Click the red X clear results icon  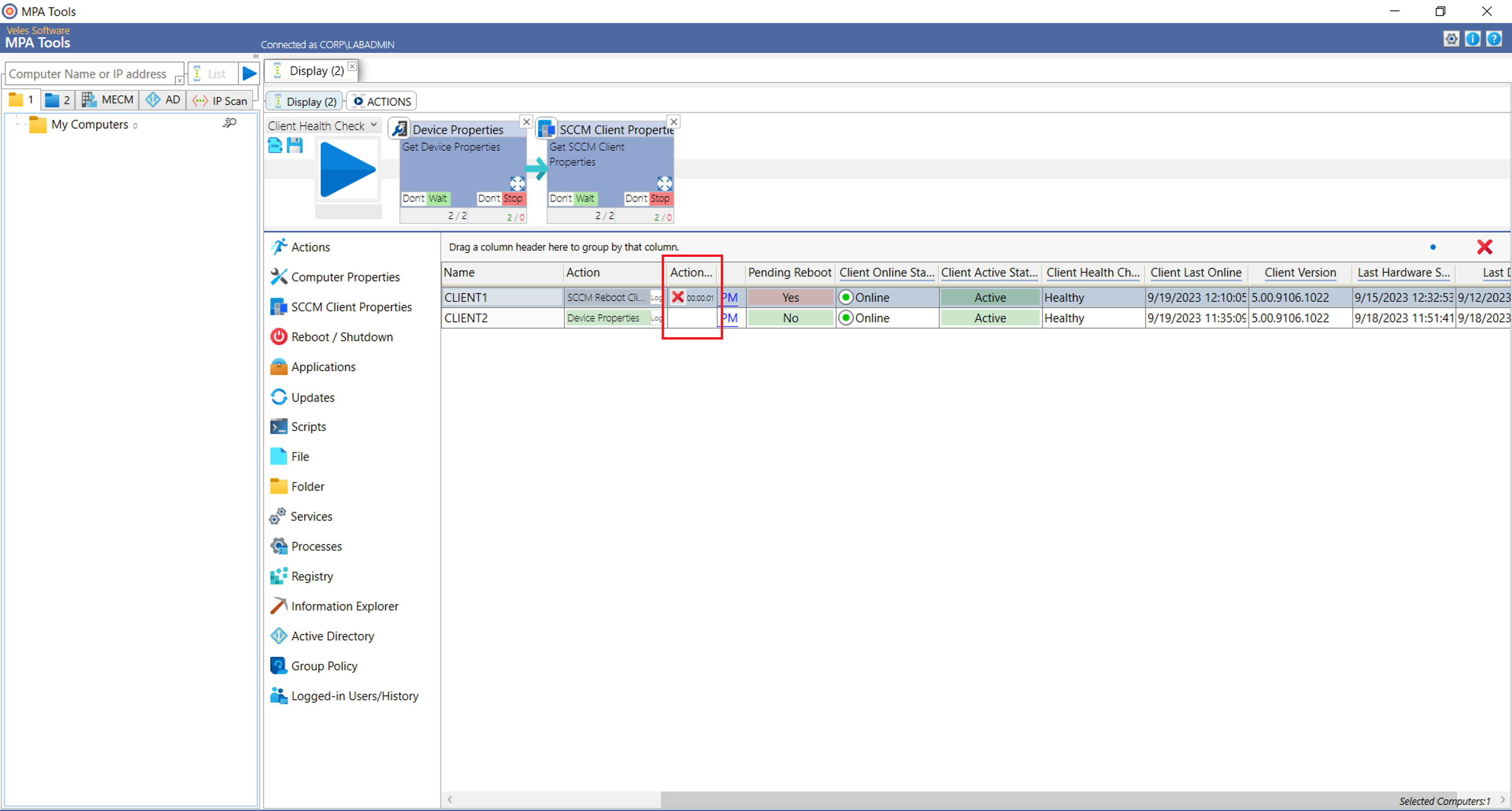pos(1484,247)
